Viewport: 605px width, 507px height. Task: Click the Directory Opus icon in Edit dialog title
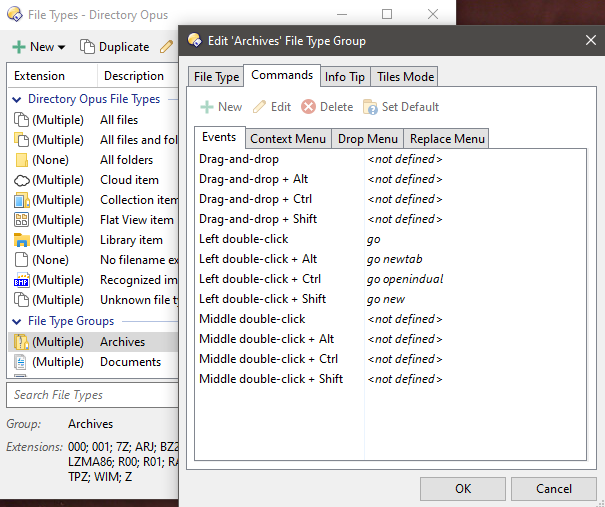point(194,40)
